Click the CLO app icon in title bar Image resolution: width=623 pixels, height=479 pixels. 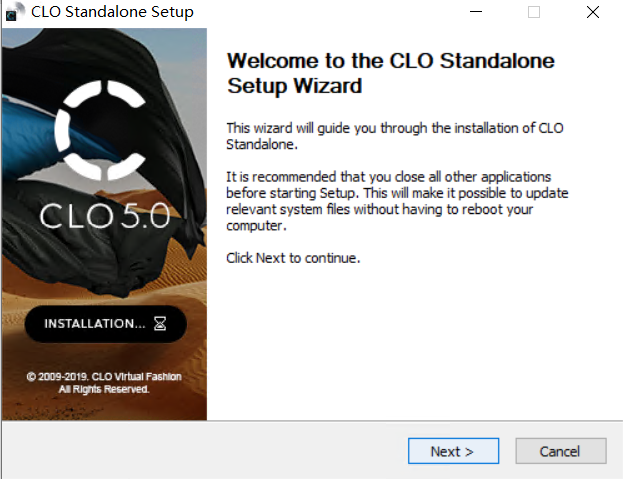pos(14,13)
